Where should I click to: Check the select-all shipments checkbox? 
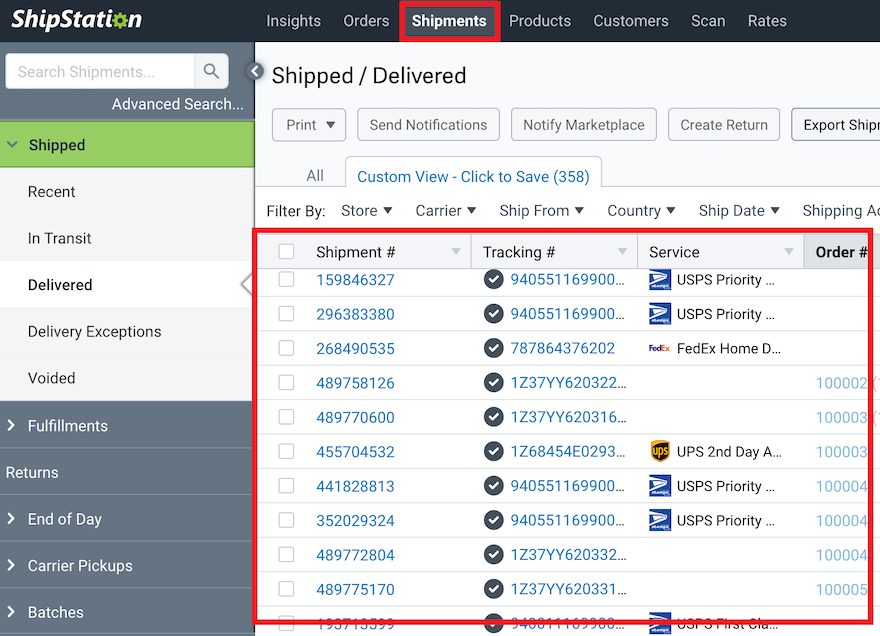pos(287,251)
